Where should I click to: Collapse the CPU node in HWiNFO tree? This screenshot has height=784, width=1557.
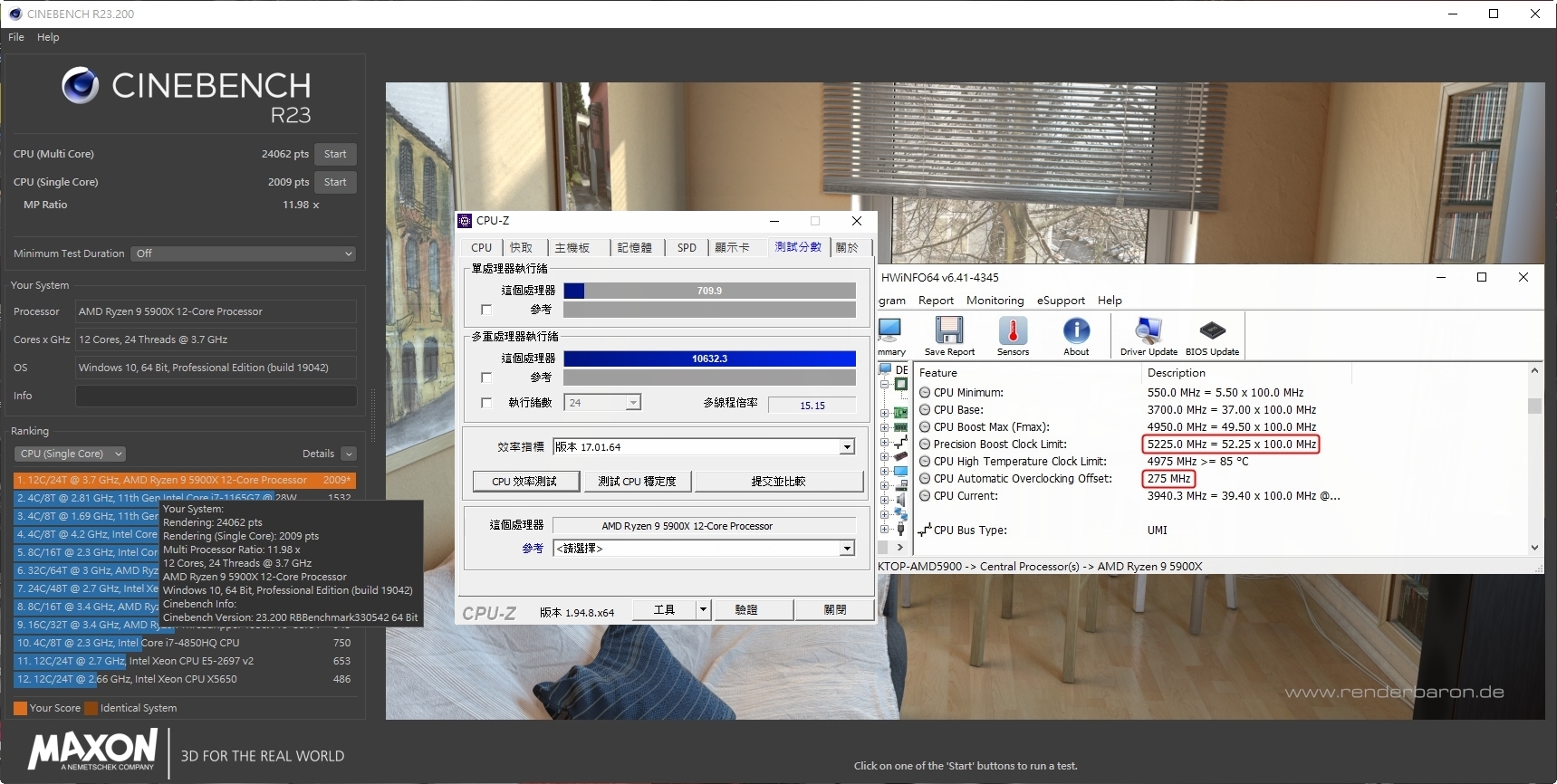pos(884,384)
